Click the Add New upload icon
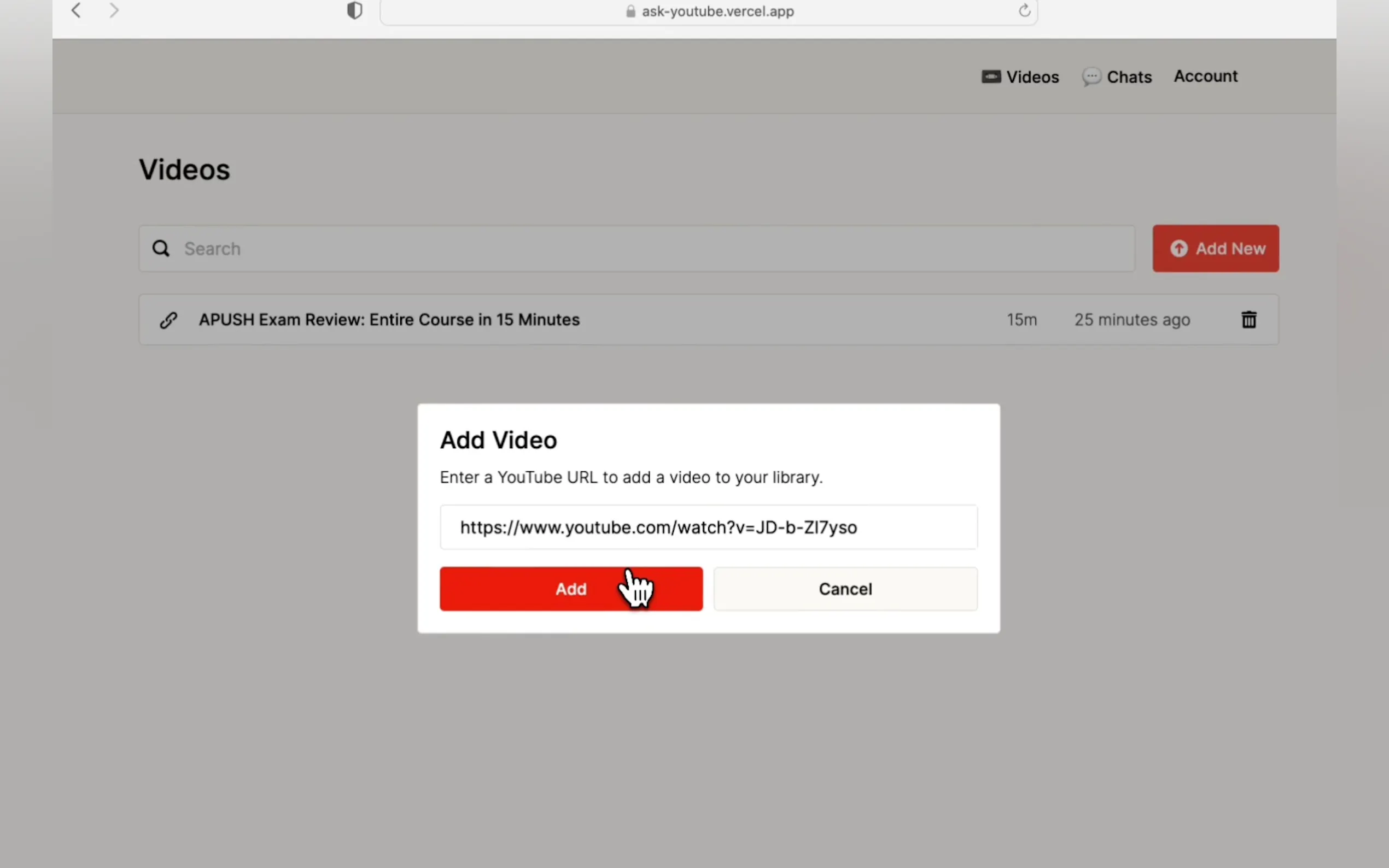Viewport: 1389px width, 868px height. pyautogui.click(x=1179, y=248)
